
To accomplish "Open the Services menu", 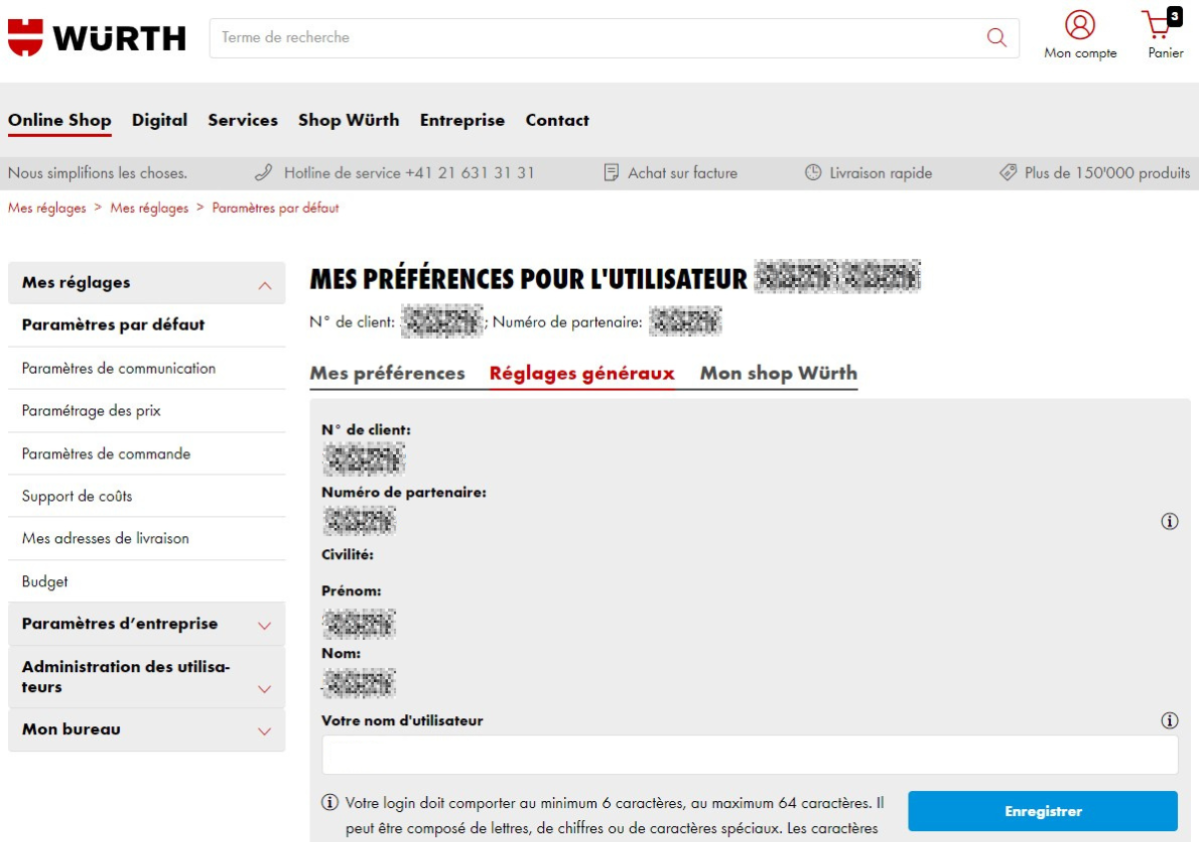I will [243, 120].
